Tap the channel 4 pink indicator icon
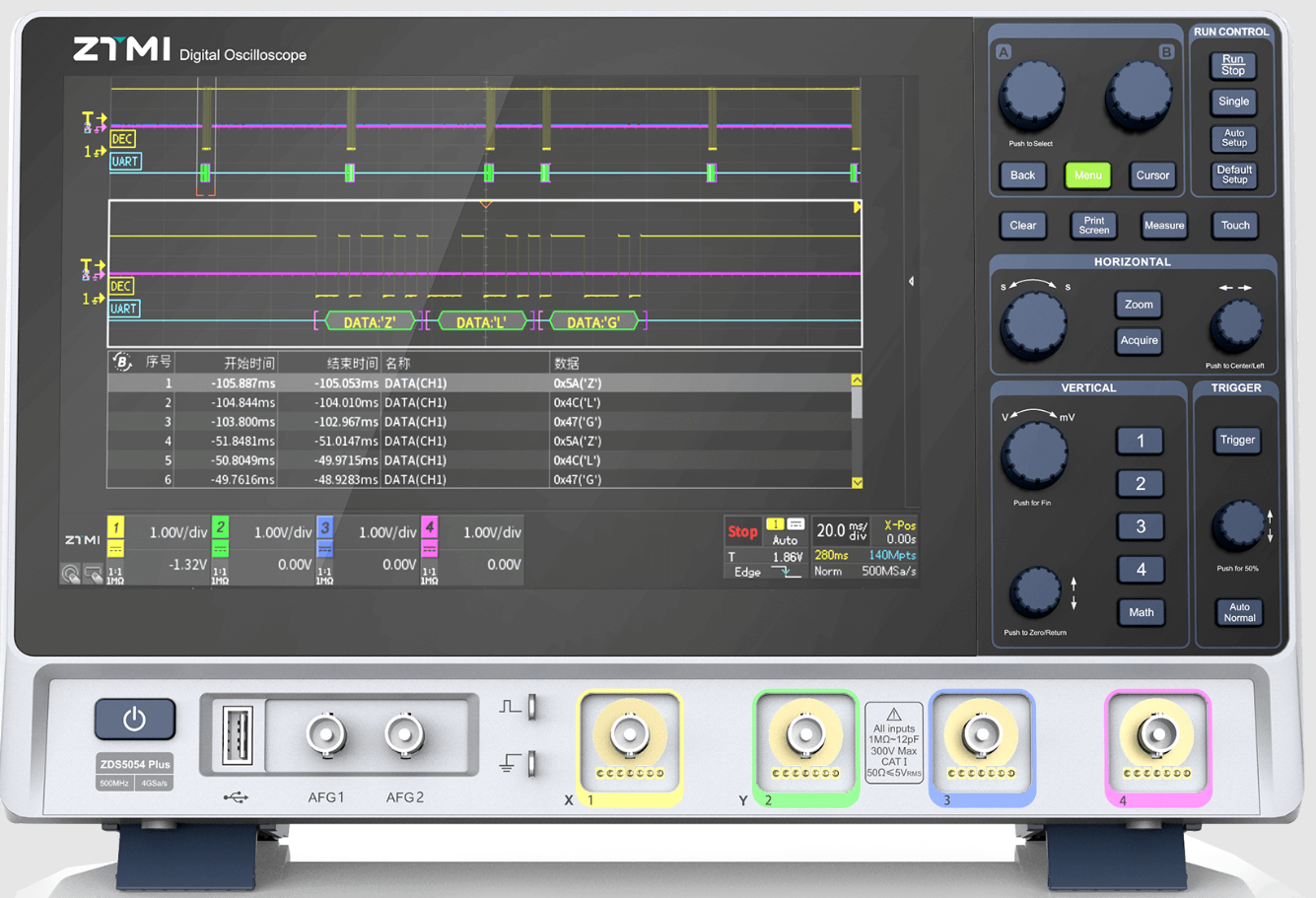This screenshot has height=898, width=1316. click(429, 527)
